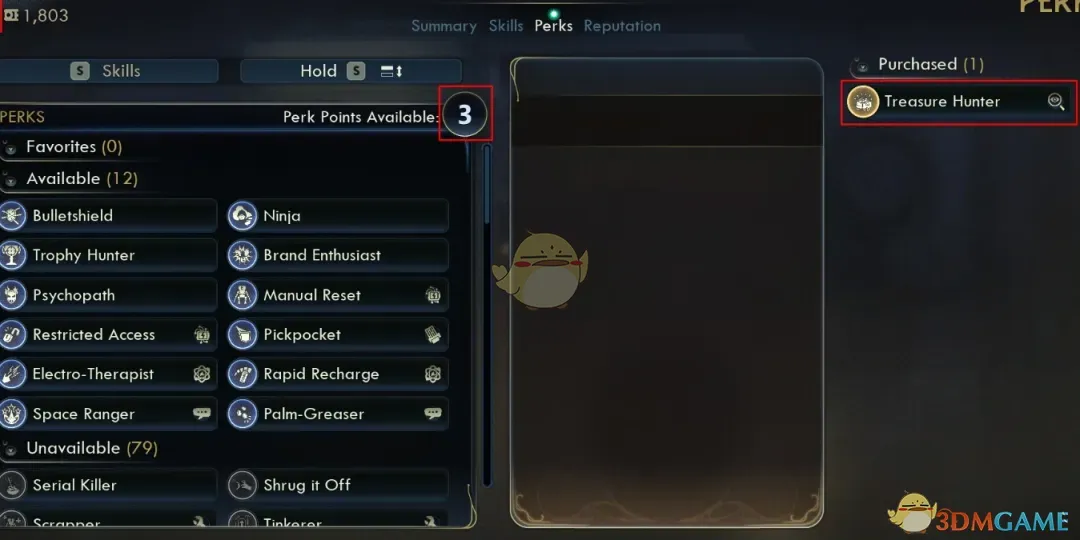Open the Skills tab at top
Viewport: 1080px width, 540px height.
coord(506,26)
